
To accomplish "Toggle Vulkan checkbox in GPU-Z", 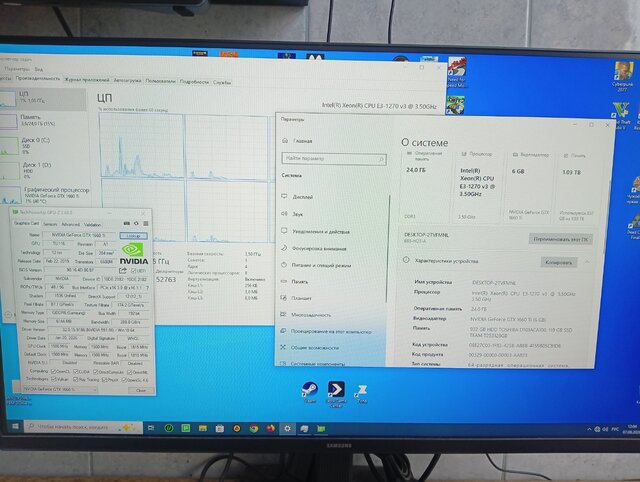I will tap(53, 379).
